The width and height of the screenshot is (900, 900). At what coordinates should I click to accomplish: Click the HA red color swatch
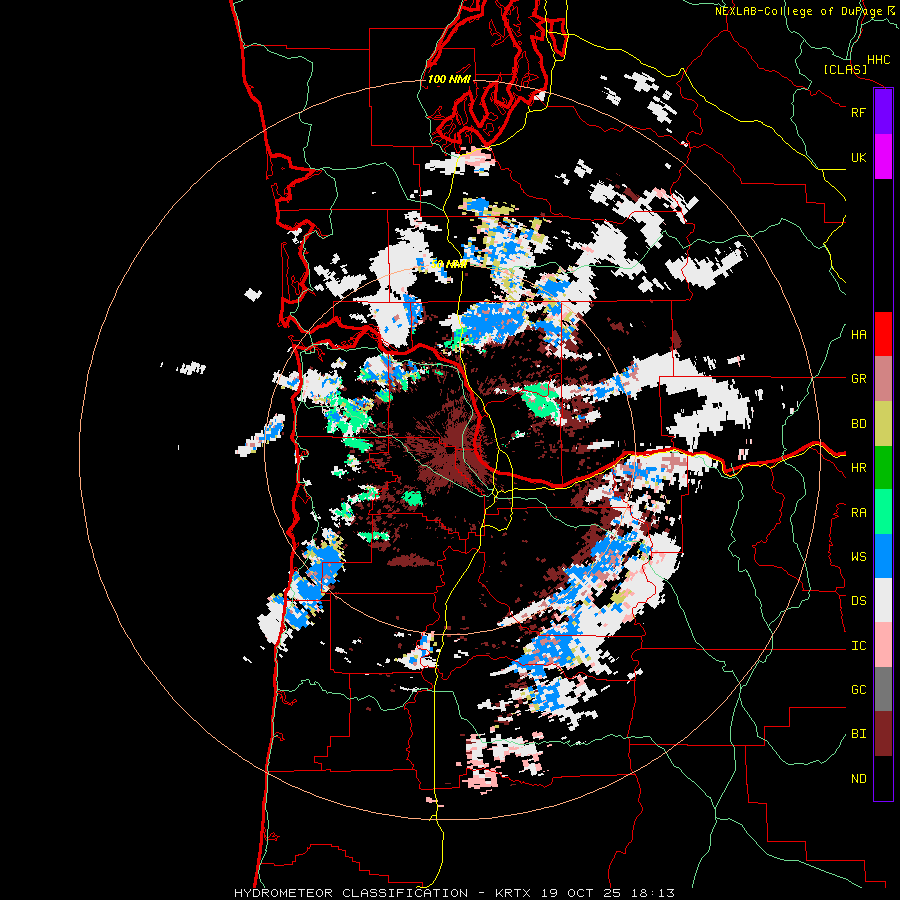[883, 334]
